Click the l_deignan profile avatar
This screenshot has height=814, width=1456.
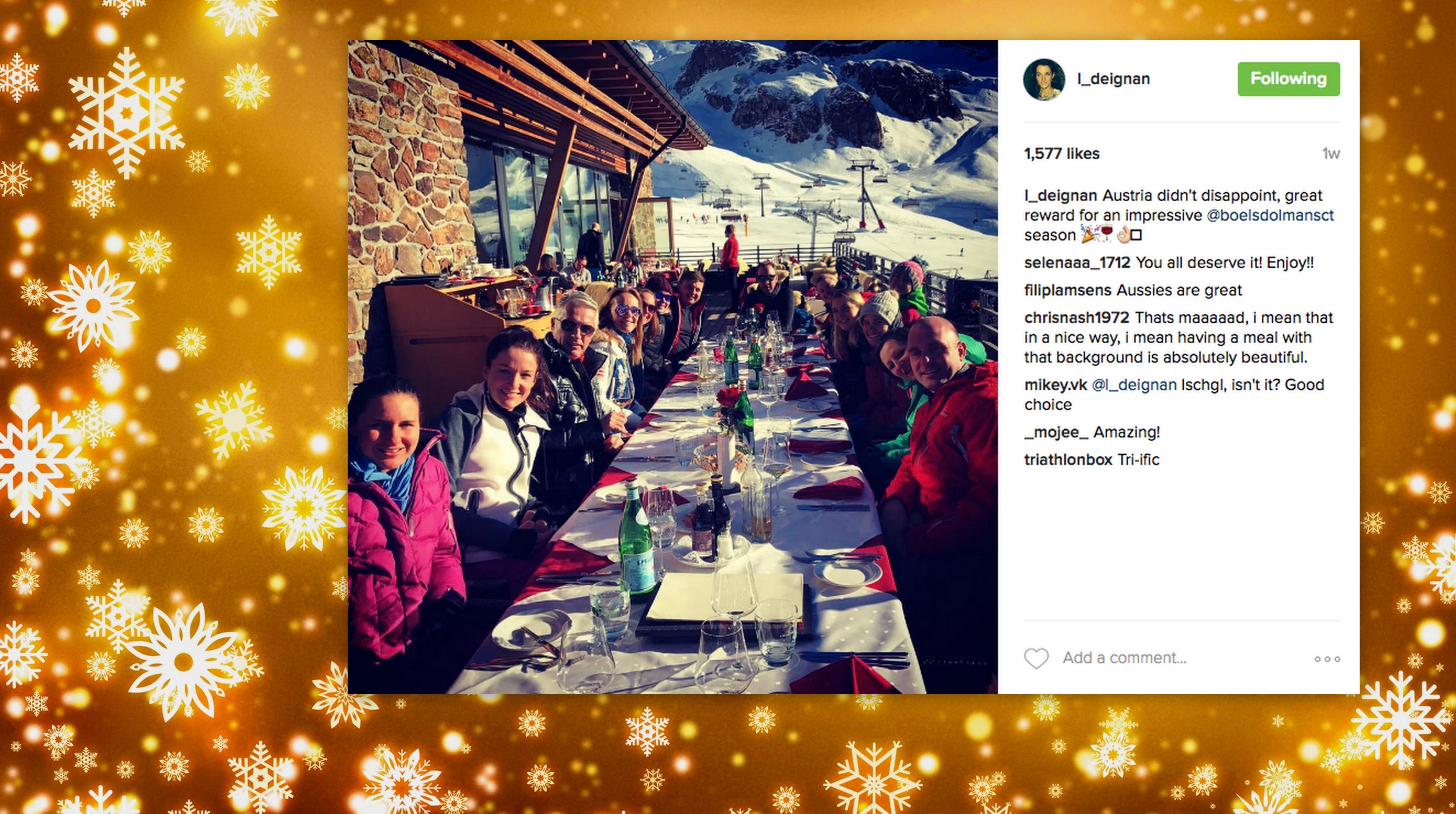click(1044, 79)
